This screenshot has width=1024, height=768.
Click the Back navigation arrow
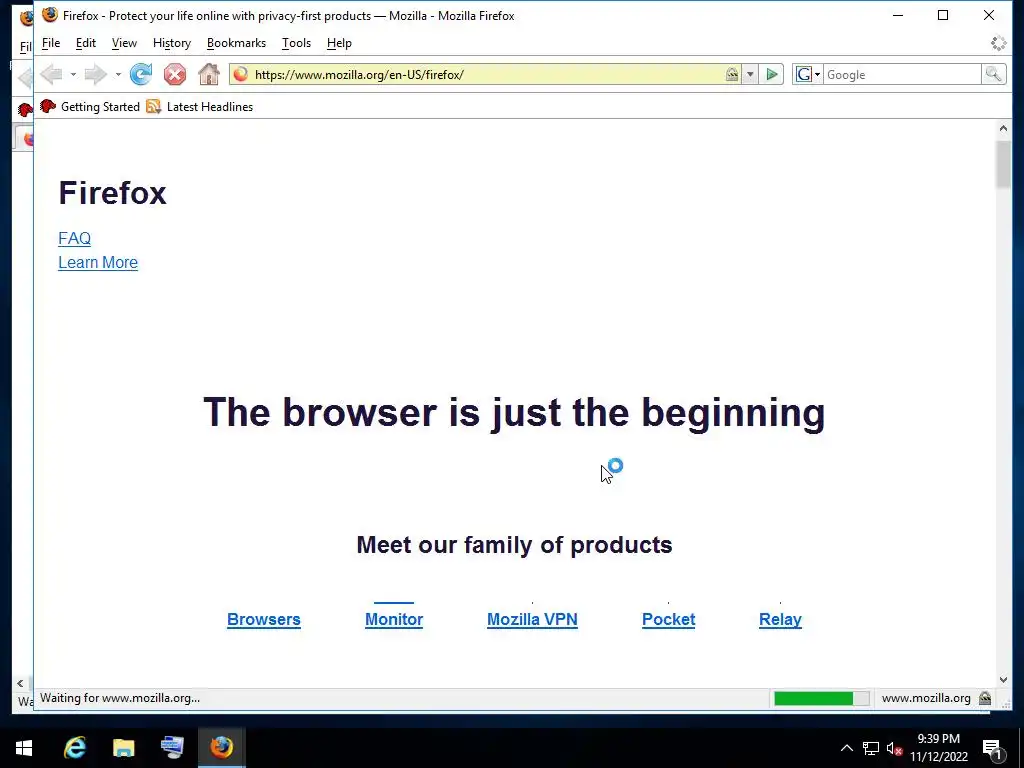coord(51,74)
